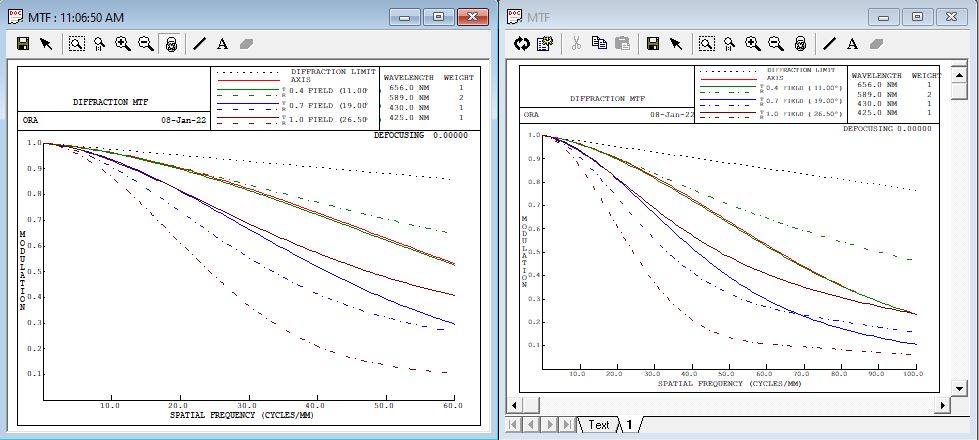Click Save icon in left MTF window
Screen dimensions: 979x440
click(23, 44)
